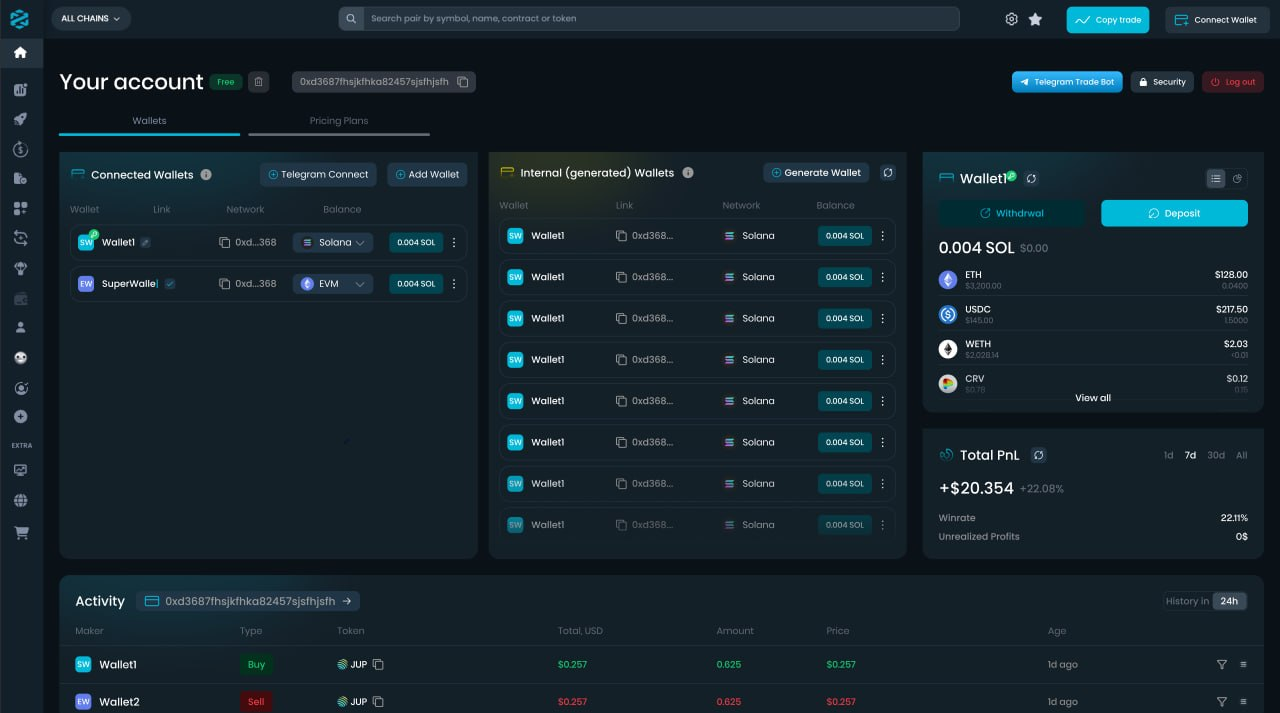Click the Generate Wallet button
This screenshot has height=713, width=1280.
tap(816, 173)
